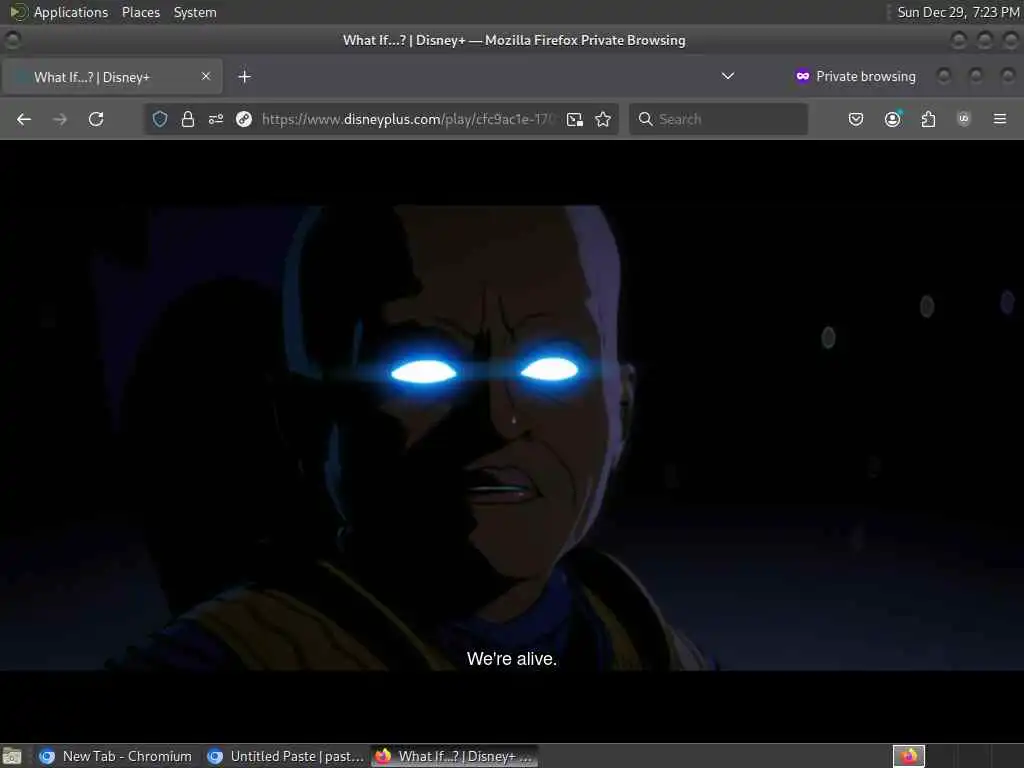This screenshot has width=1024, height=768.
Task: Open Picture-in-Picture from address bar
Action: pyautogui.click(x=575, y=119)
